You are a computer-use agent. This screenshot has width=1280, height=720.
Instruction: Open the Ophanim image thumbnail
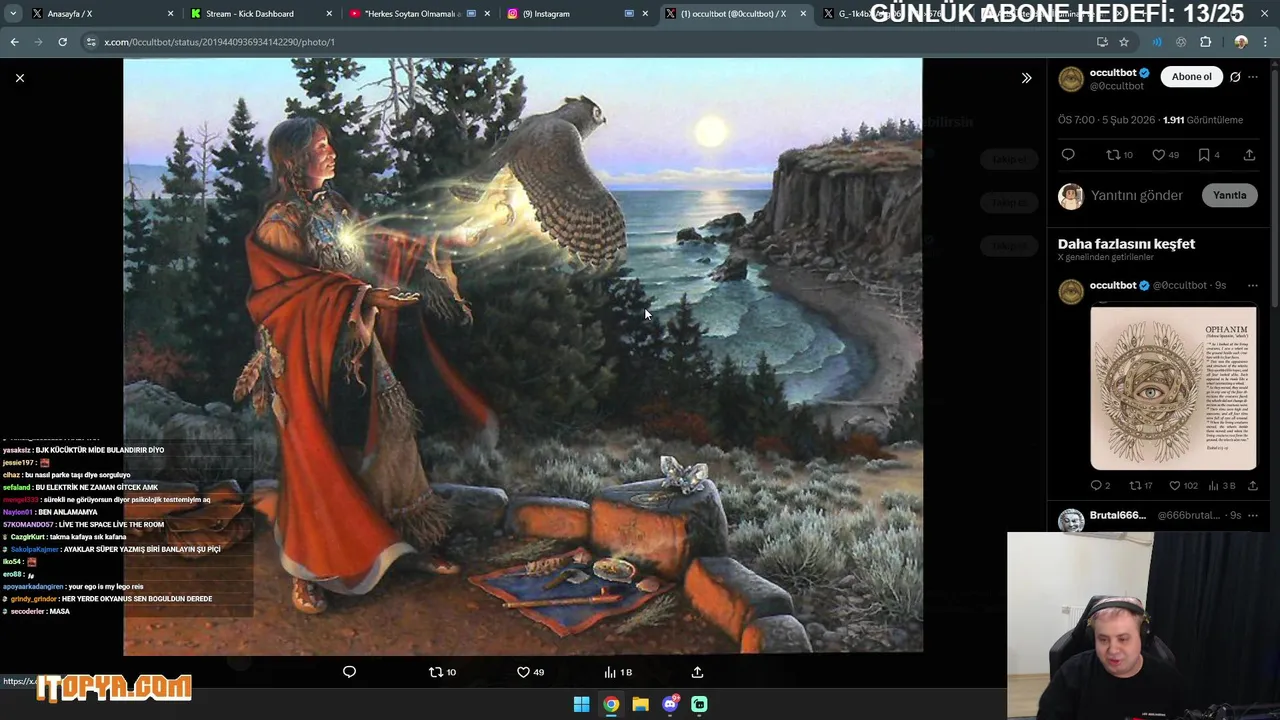tap(1173, 388)
